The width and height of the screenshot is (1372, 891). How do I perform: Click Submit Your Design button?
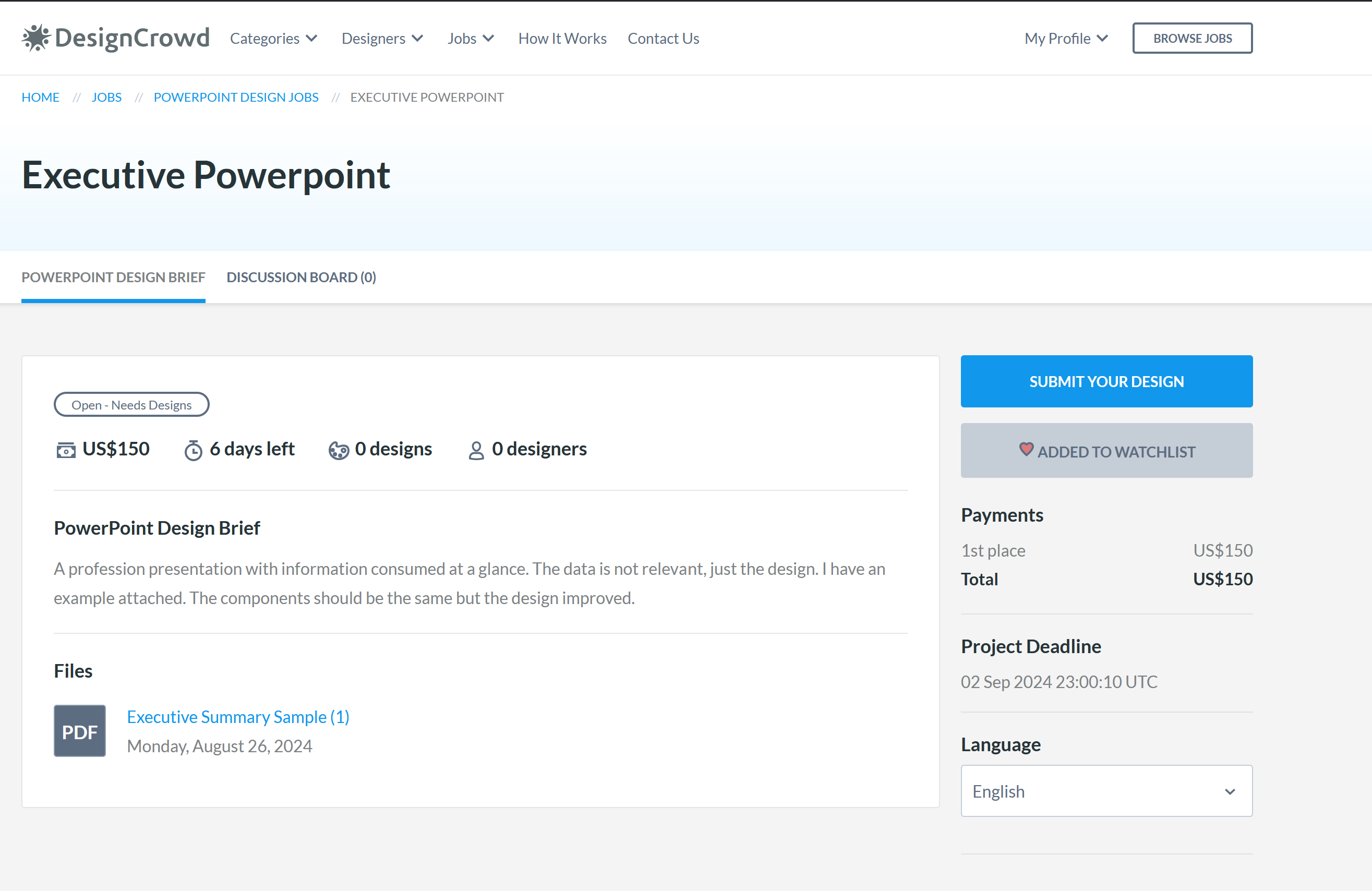click(1107, 381)
